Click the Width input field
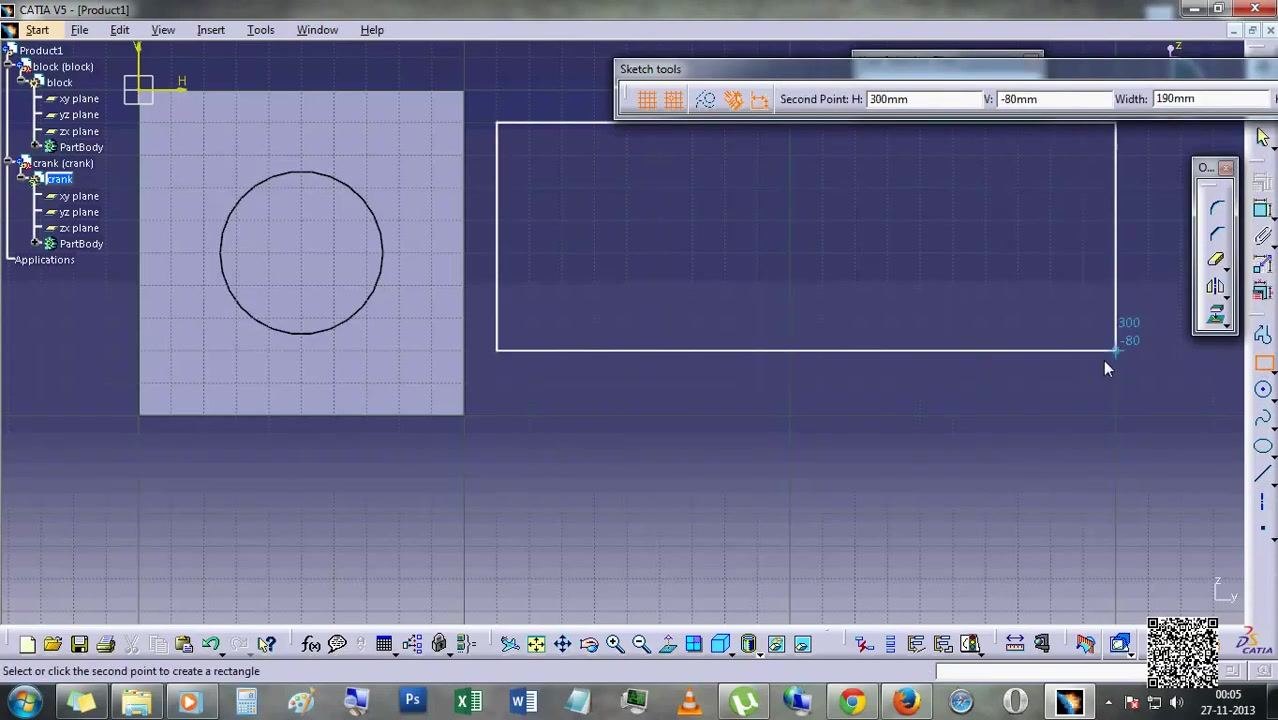1278x720 pixels. (x=1212, y=99)
